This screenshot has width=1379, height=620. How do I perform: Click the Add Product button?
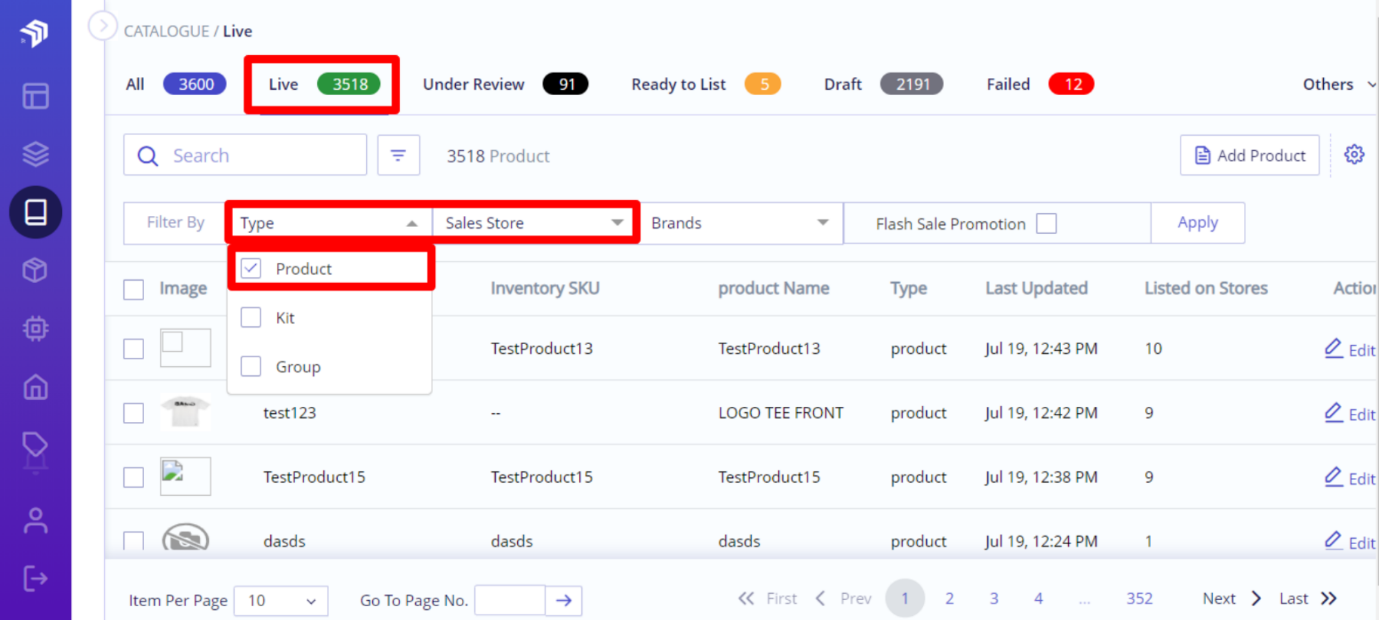(1250, 155)
